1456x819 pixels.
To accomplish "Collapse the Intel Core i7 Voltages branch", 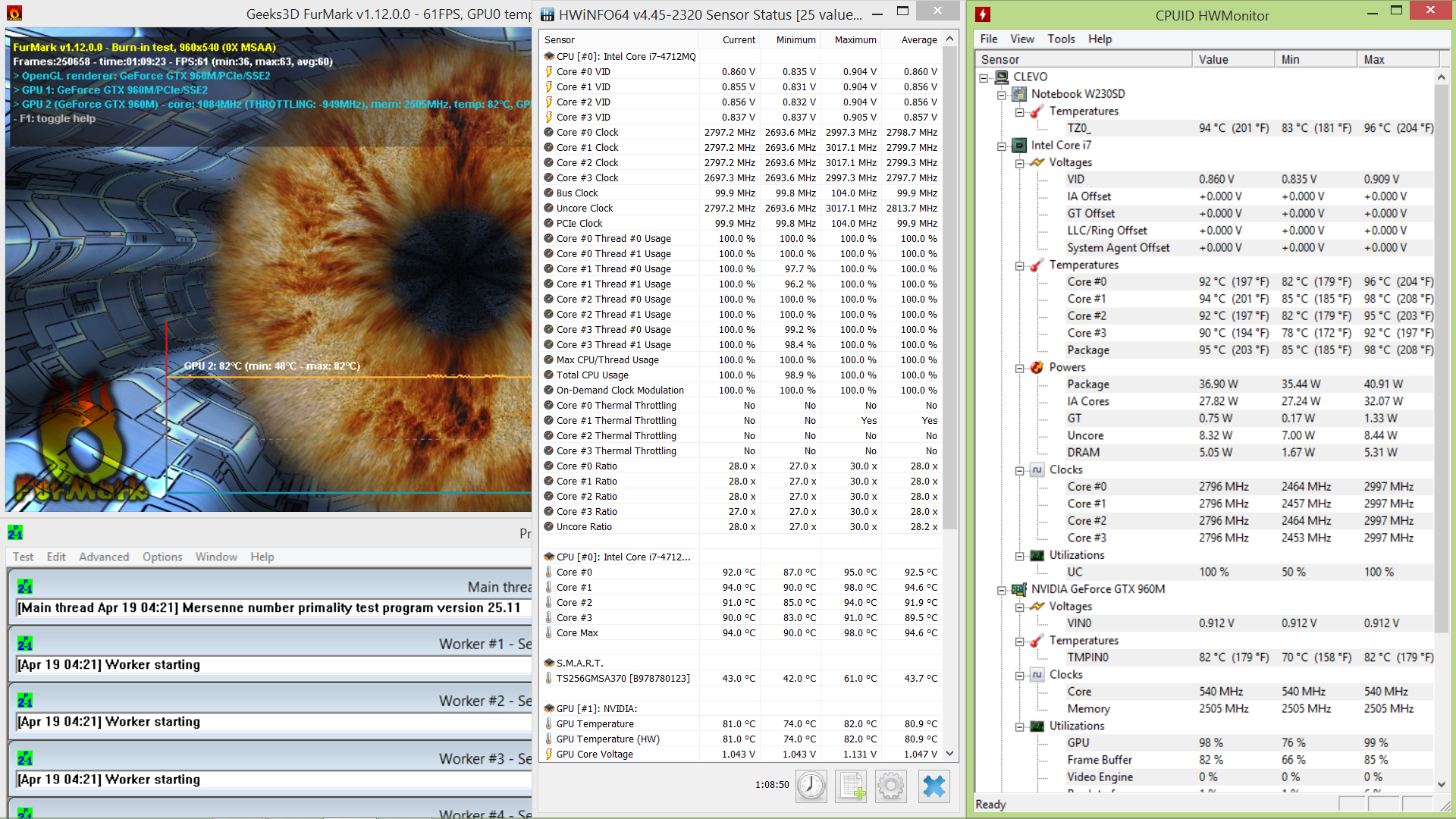I will point(1020,163).
